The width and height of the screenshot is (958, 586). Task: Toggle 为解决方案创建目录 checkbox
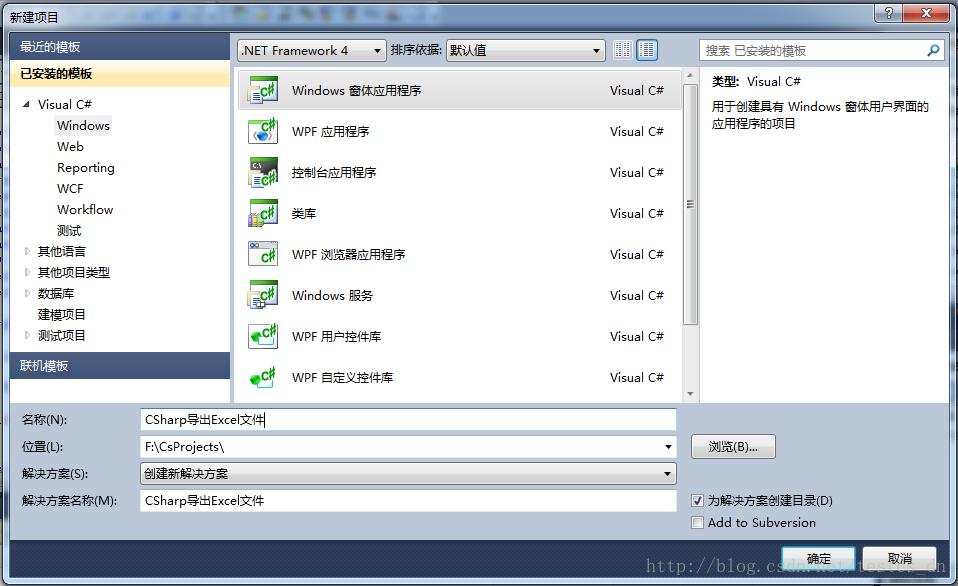click(x=697, y=501)
